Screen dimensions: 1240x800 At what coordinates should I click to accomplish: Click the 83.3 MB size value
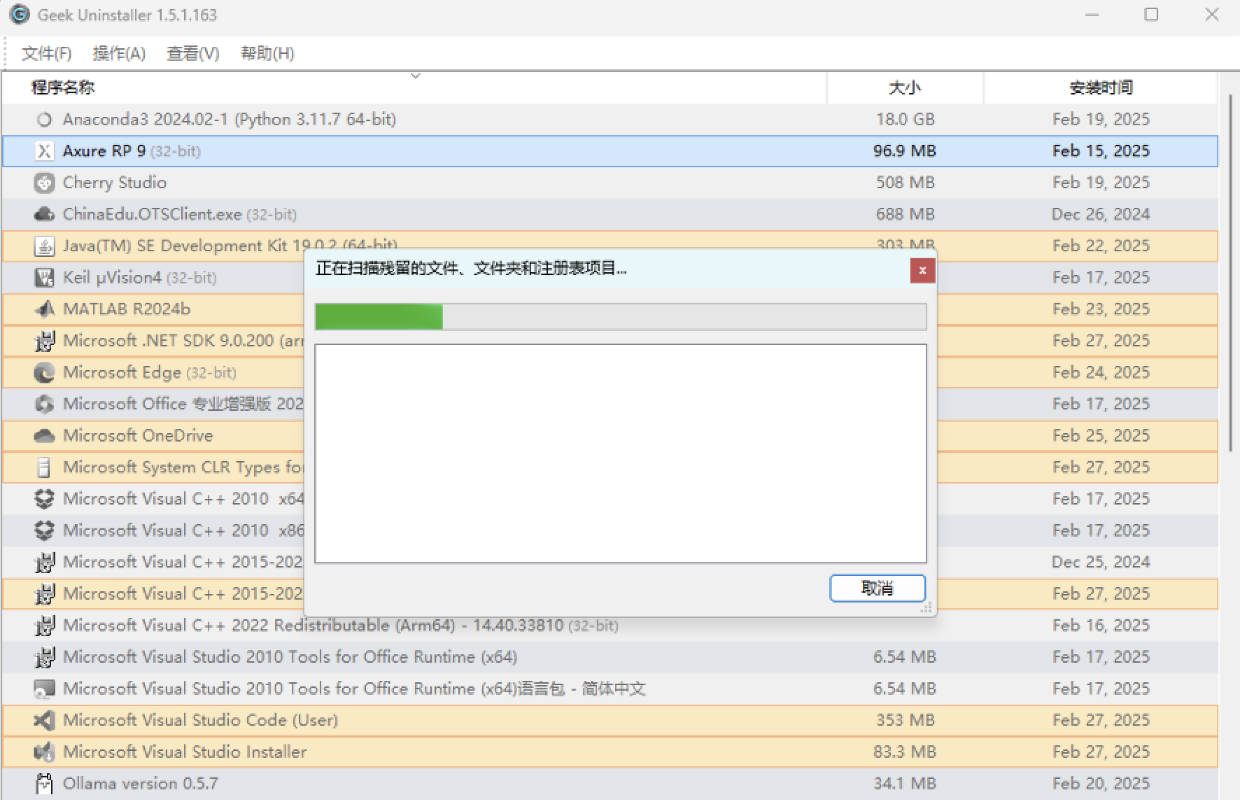tap(905, 752)
